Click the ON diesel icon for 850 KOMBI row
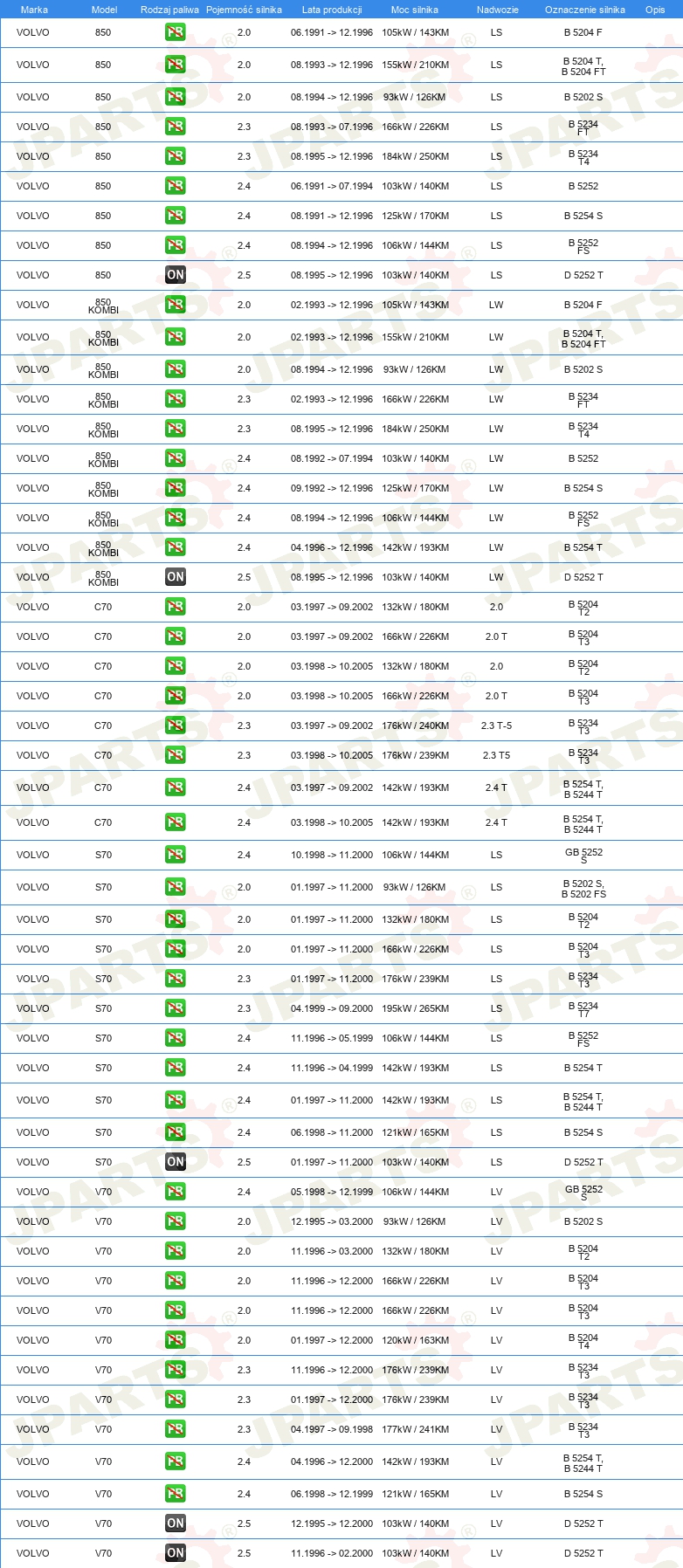The width and height of the screenshot is (683, 1568). coord(176,577)
